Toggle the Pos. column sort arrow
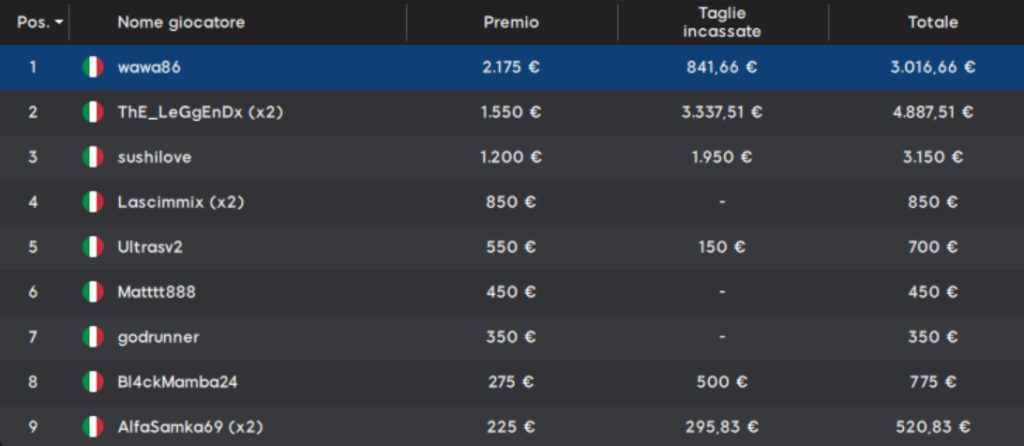The image size is (1024, 446). coord(59,23)
